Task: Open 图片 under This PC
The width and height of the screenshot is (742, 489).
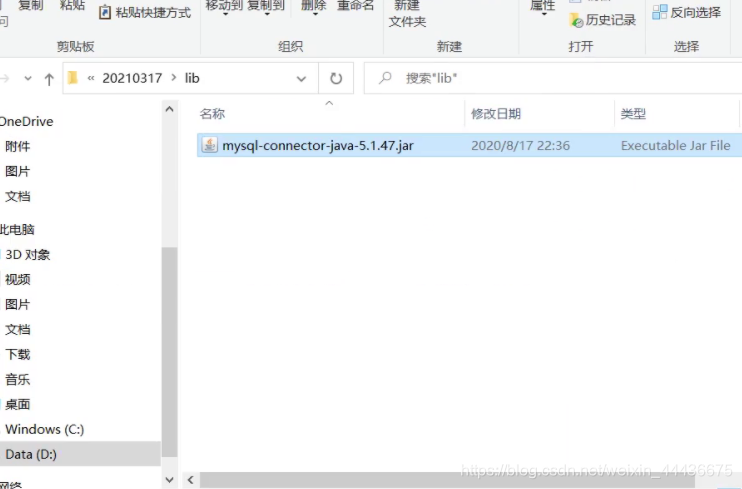Action: [x=18, y=304]
